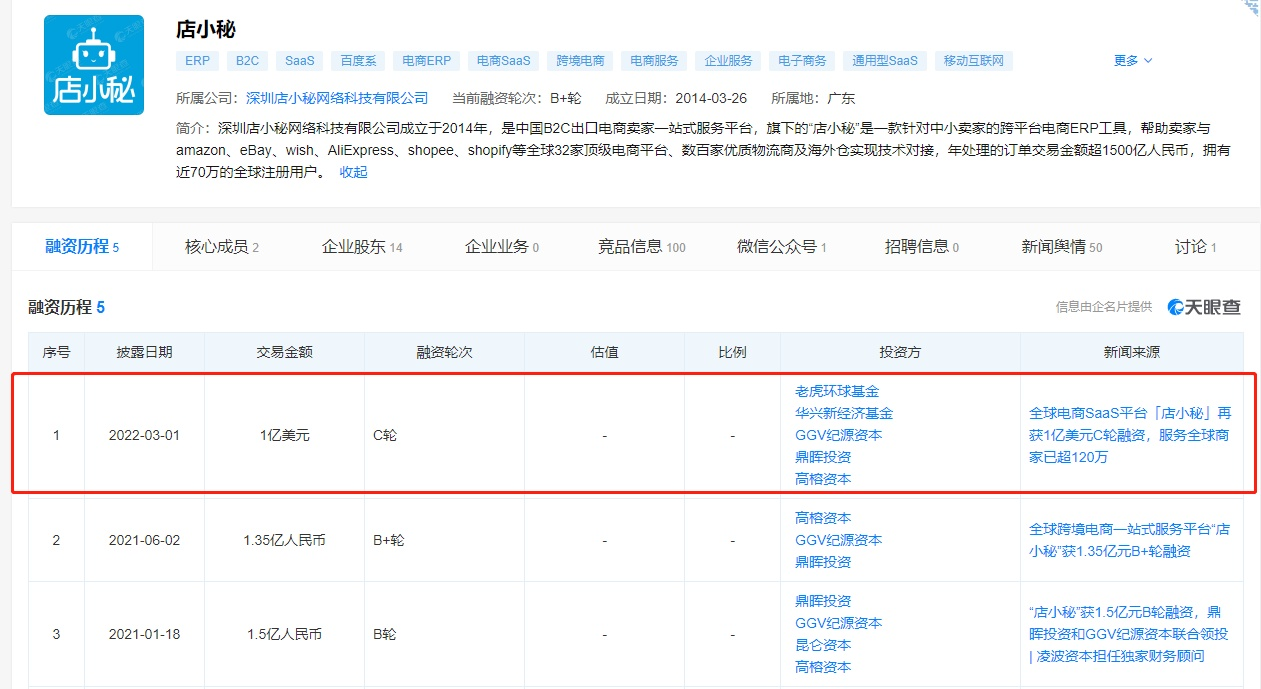Click the 1.35亿人民币 amount cell
1261x689 pixels.
(285, 541)
